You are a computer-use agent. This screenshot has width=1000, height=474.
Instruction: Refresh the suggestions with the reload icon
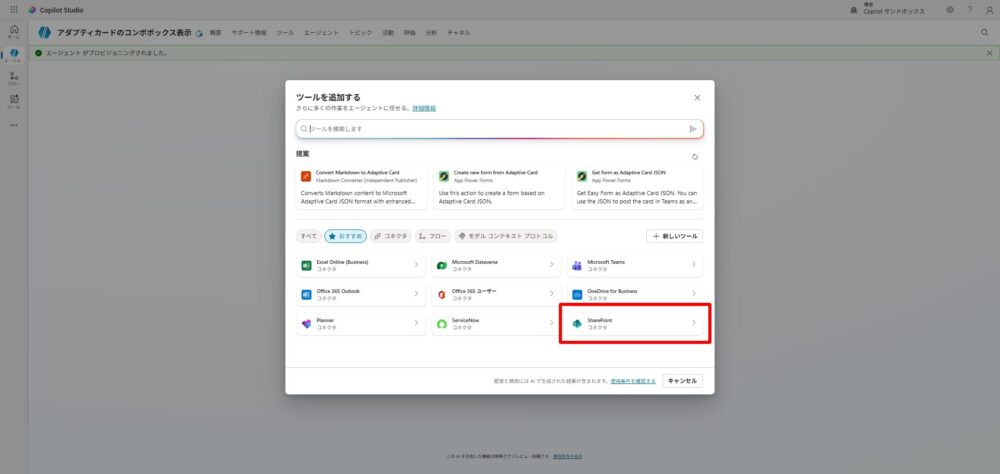coord(695,156)
